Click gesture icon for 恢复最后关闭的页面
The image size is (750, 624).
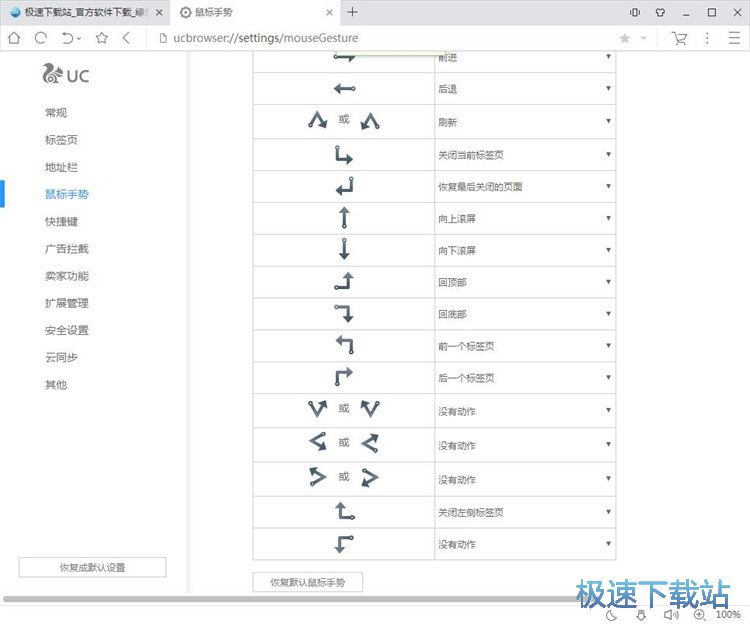point(345,186)
